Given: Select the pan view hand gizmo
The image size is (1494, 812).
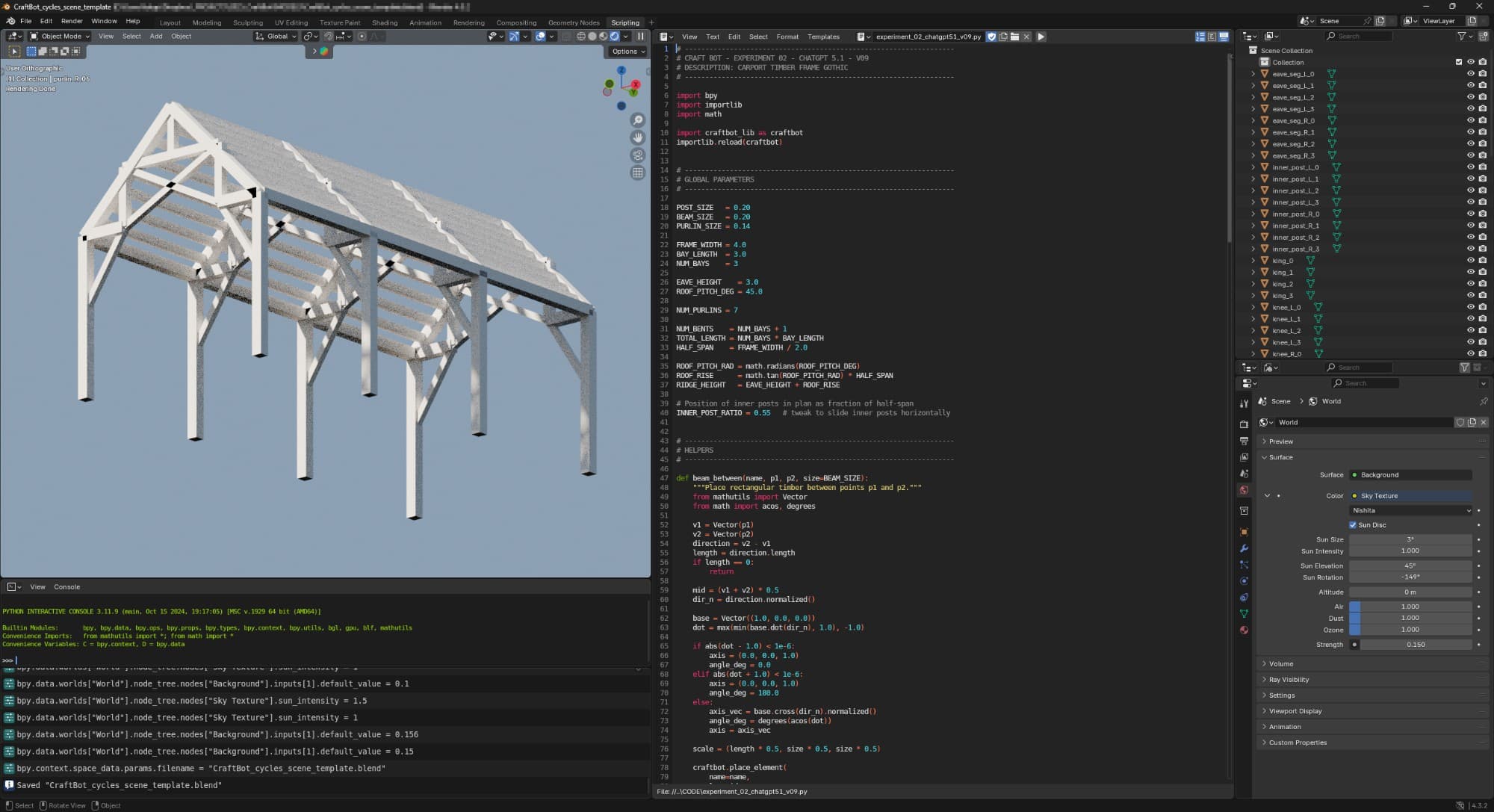Looking at the screenshot, I should [x=637, y=137].
